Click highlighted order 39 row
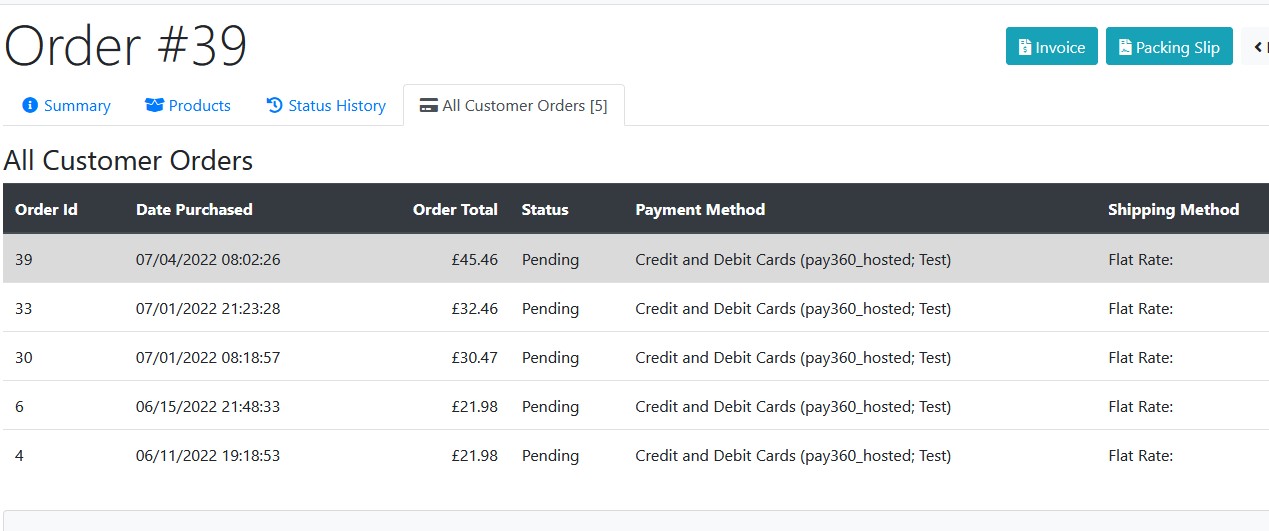The height and width of the screenshot is (531, 1269). tap(636, 259)
